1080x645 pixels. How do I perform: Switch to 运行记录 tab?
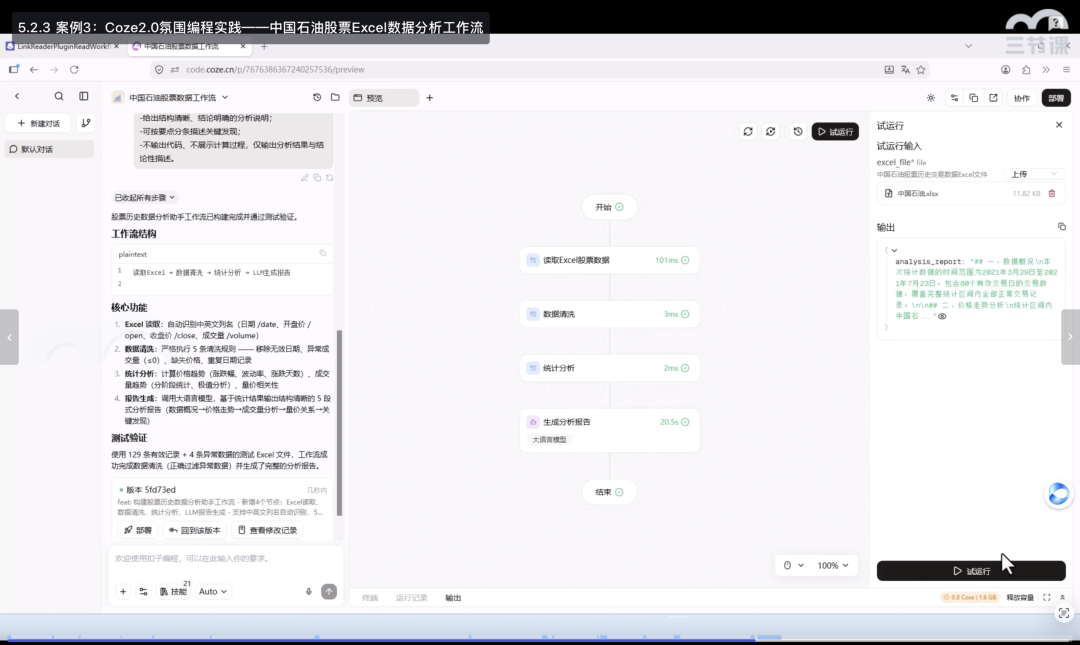pyautogui.click(x=411, y=597)
